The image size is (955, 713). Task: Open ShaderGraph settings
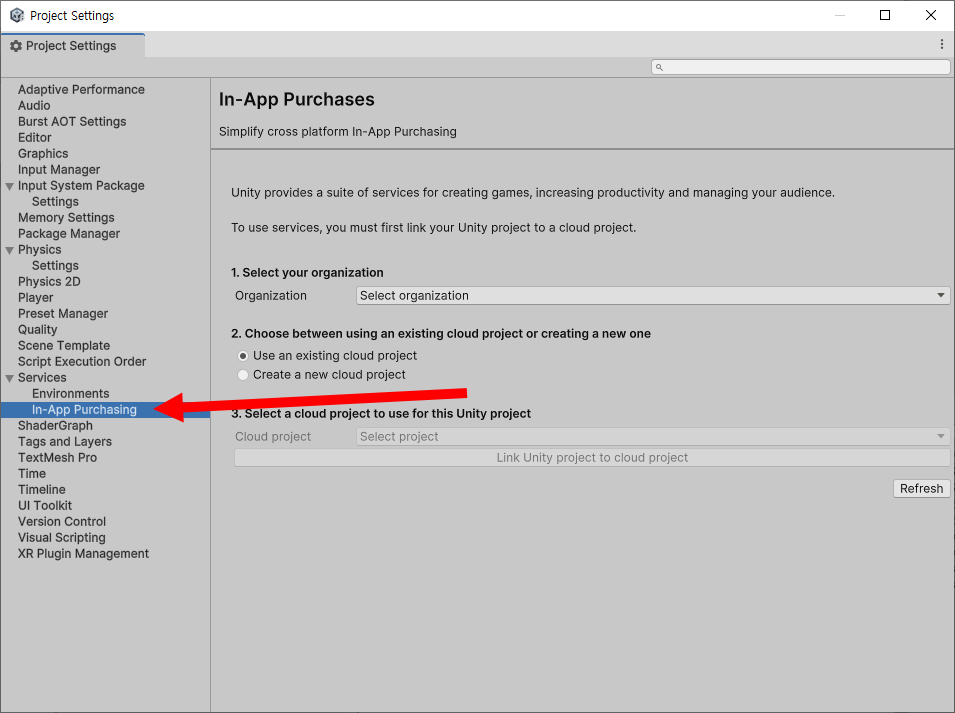tap(55, 426)
